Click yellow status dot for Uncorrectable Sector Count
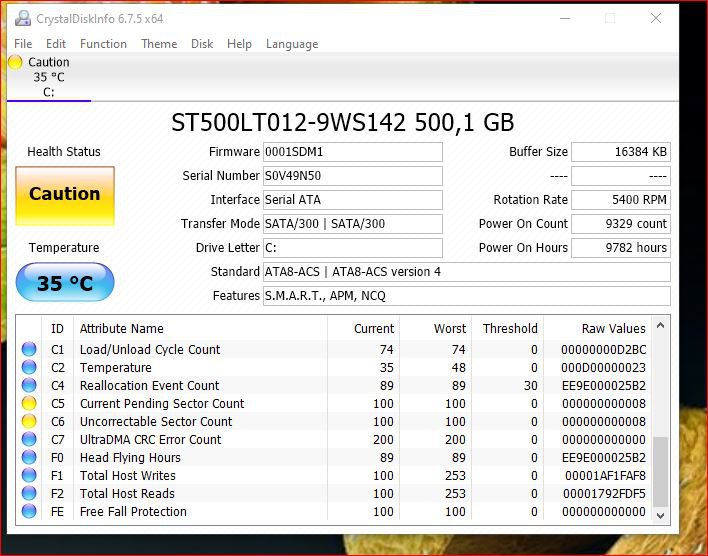Image resolution: width=708 pixels, height=556 pixels. pos(29,421)
